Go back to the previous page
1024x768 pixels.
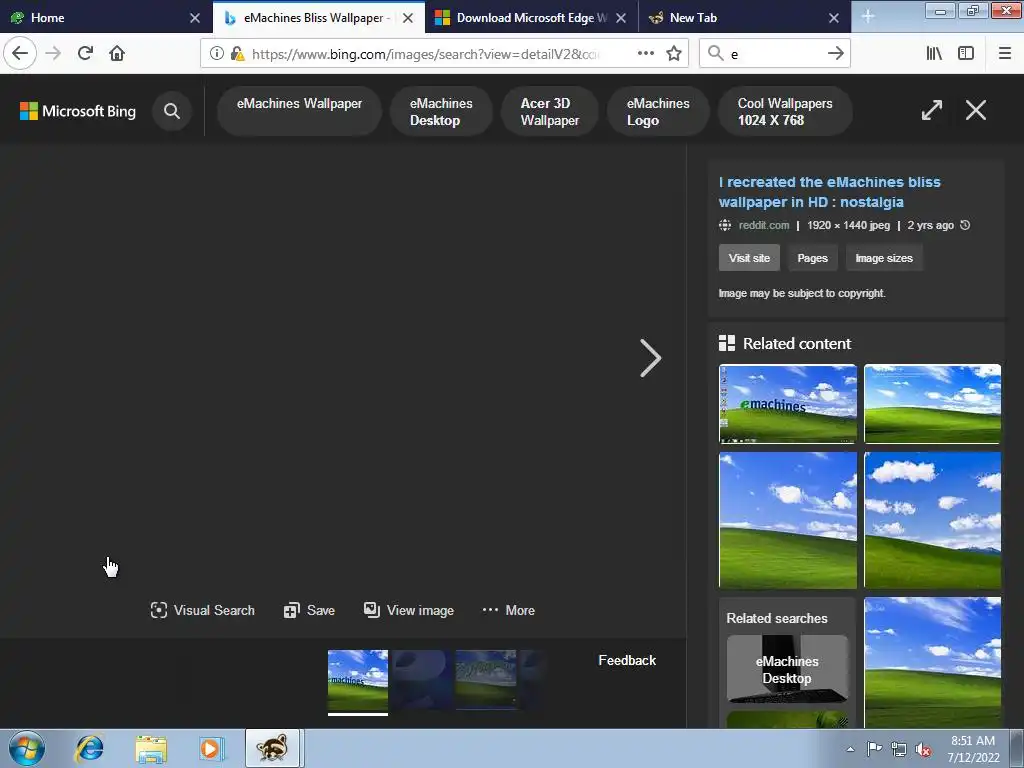(20, 54)
